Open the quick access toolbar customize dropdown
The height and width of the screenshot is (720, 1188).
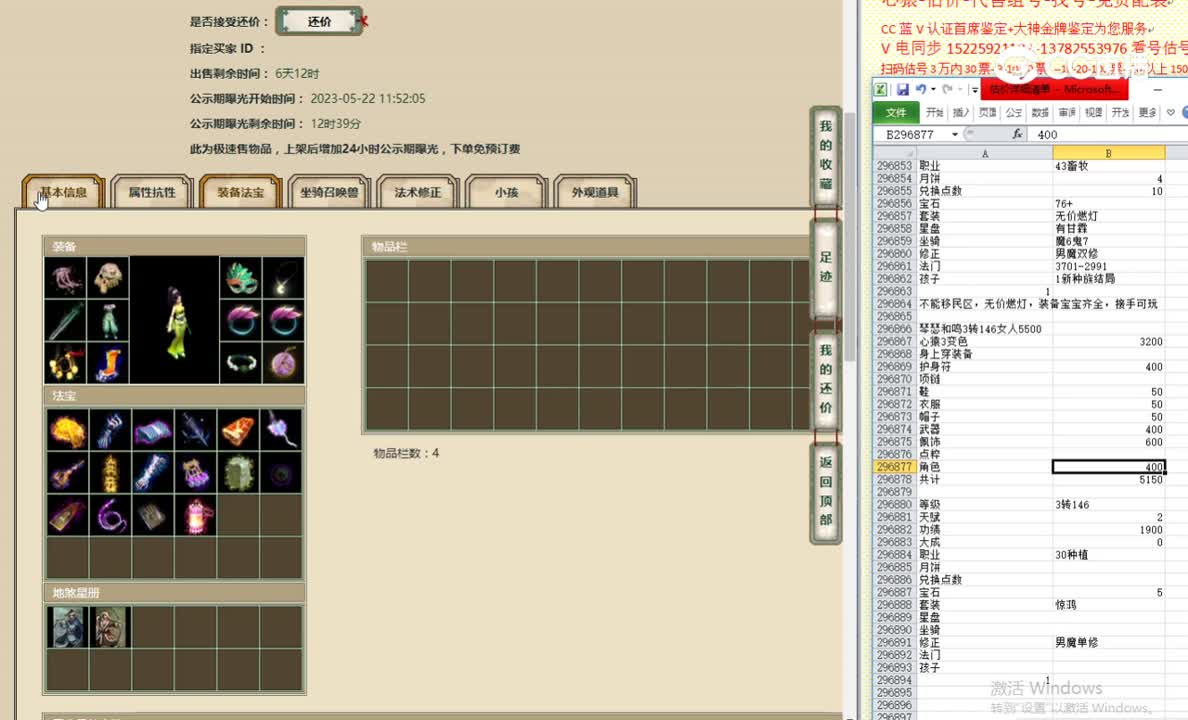pyautogui.click(x=974, y=90)
